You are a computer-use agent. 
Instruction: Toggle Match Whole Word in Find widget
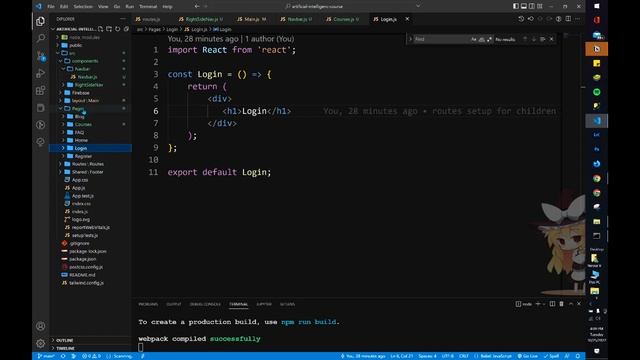pos(482,39)
